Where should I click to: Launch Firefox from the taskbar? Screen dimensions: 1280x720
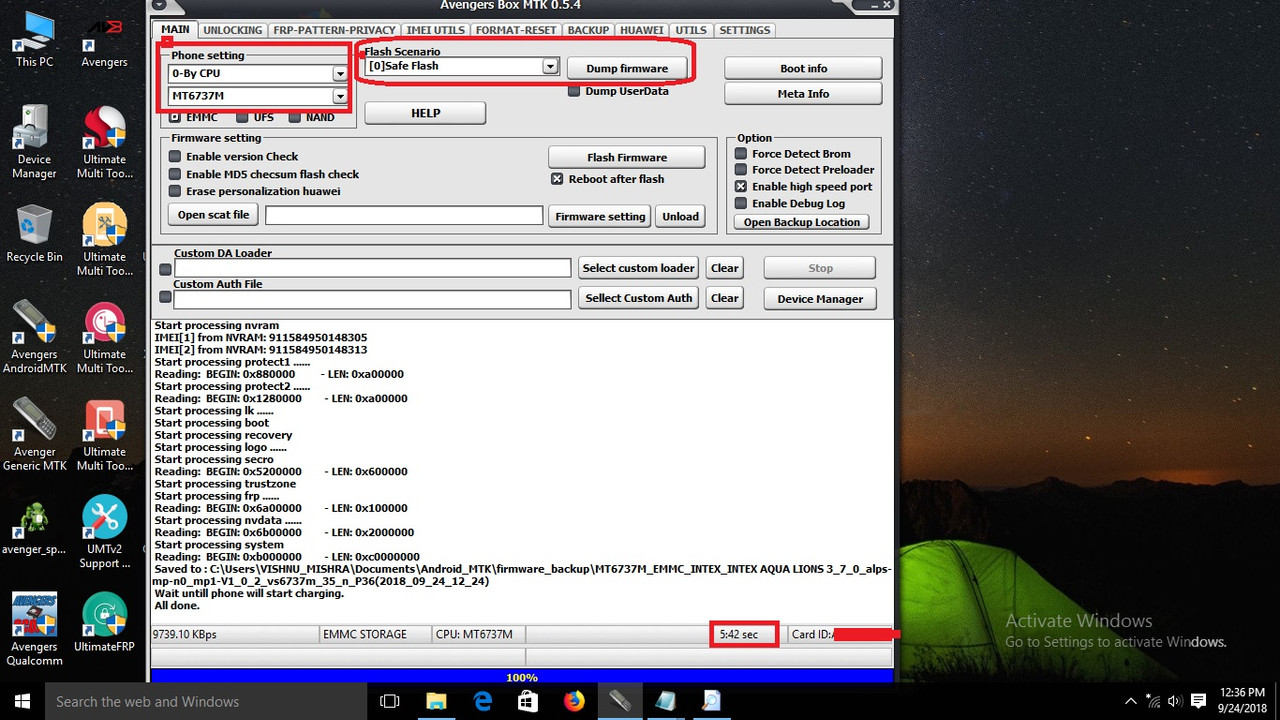click(x=574, y=701)
